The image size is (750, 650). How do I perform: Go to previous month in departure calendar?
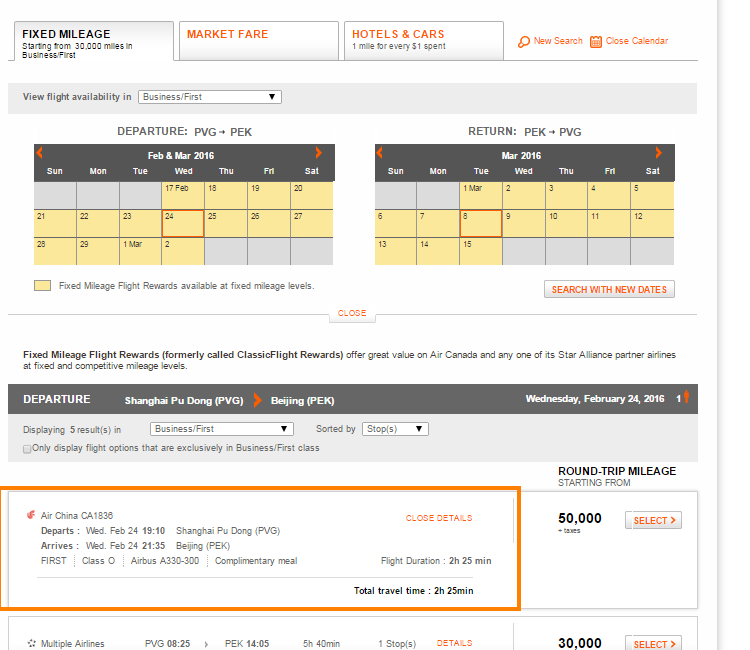coord(40,153)
